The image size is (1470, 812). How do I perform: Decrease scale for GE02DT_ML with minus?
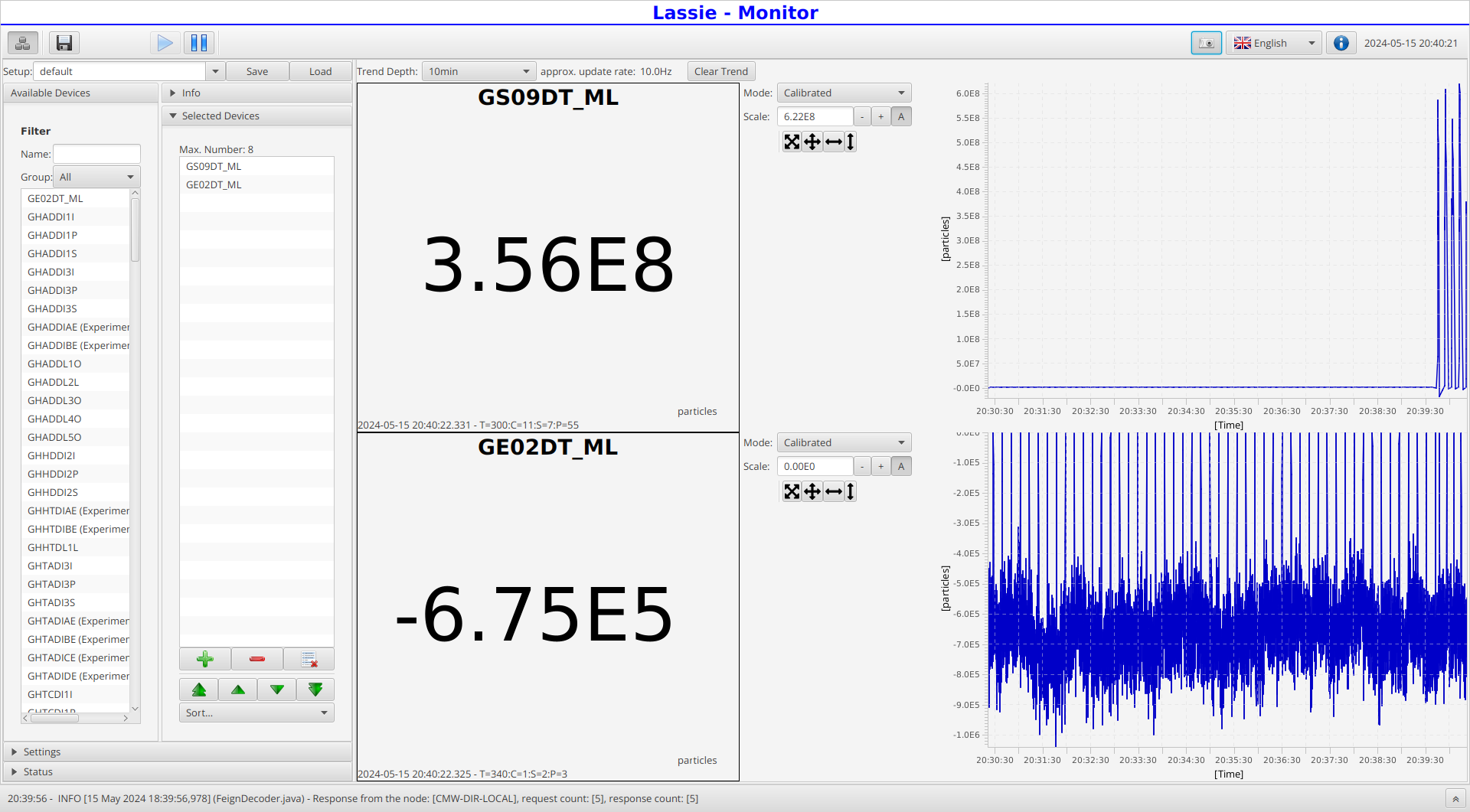(863, 466)
